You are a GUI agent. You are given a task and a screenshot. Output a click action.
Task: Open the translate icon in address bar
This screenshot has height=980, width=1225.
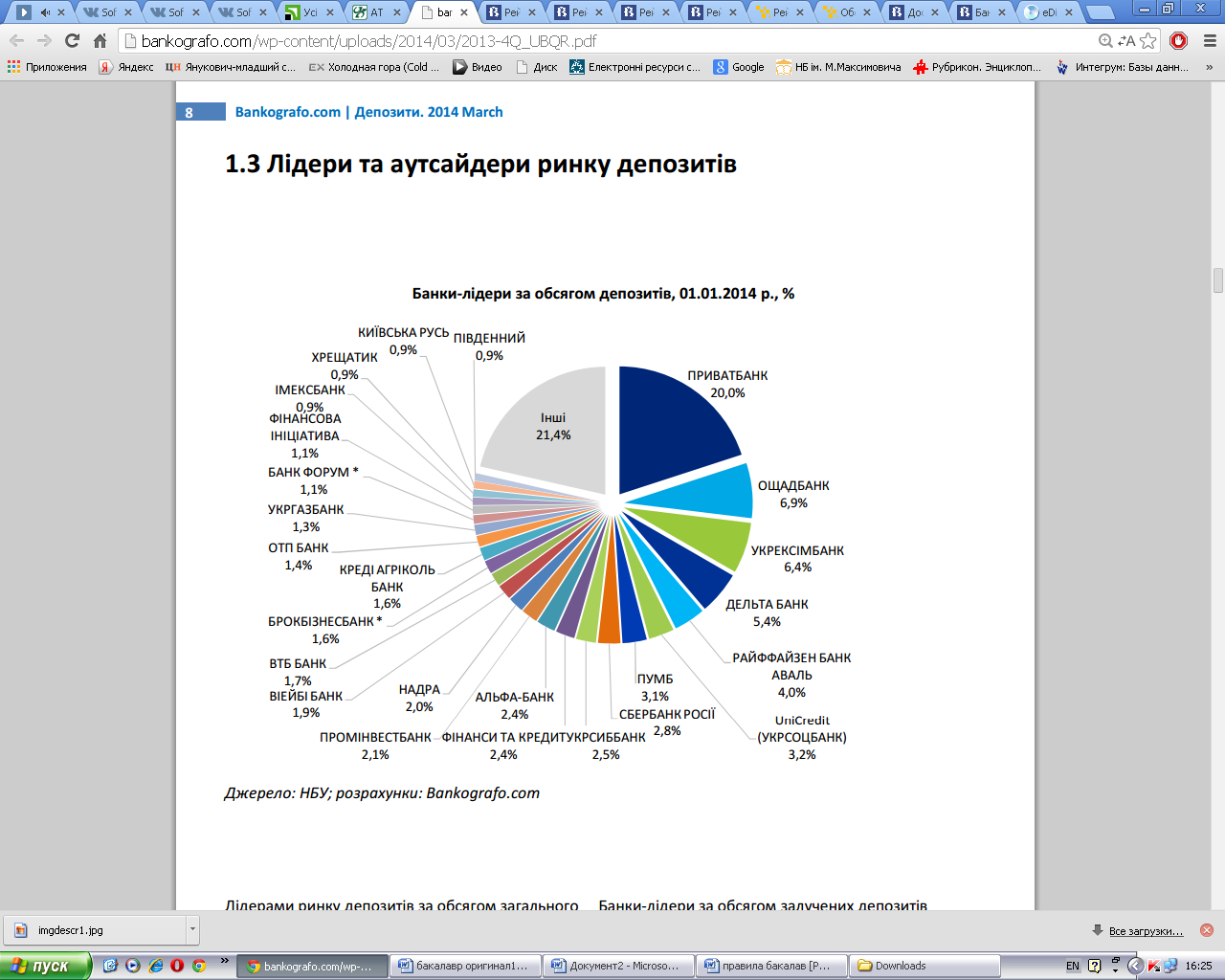[1126, 41]
